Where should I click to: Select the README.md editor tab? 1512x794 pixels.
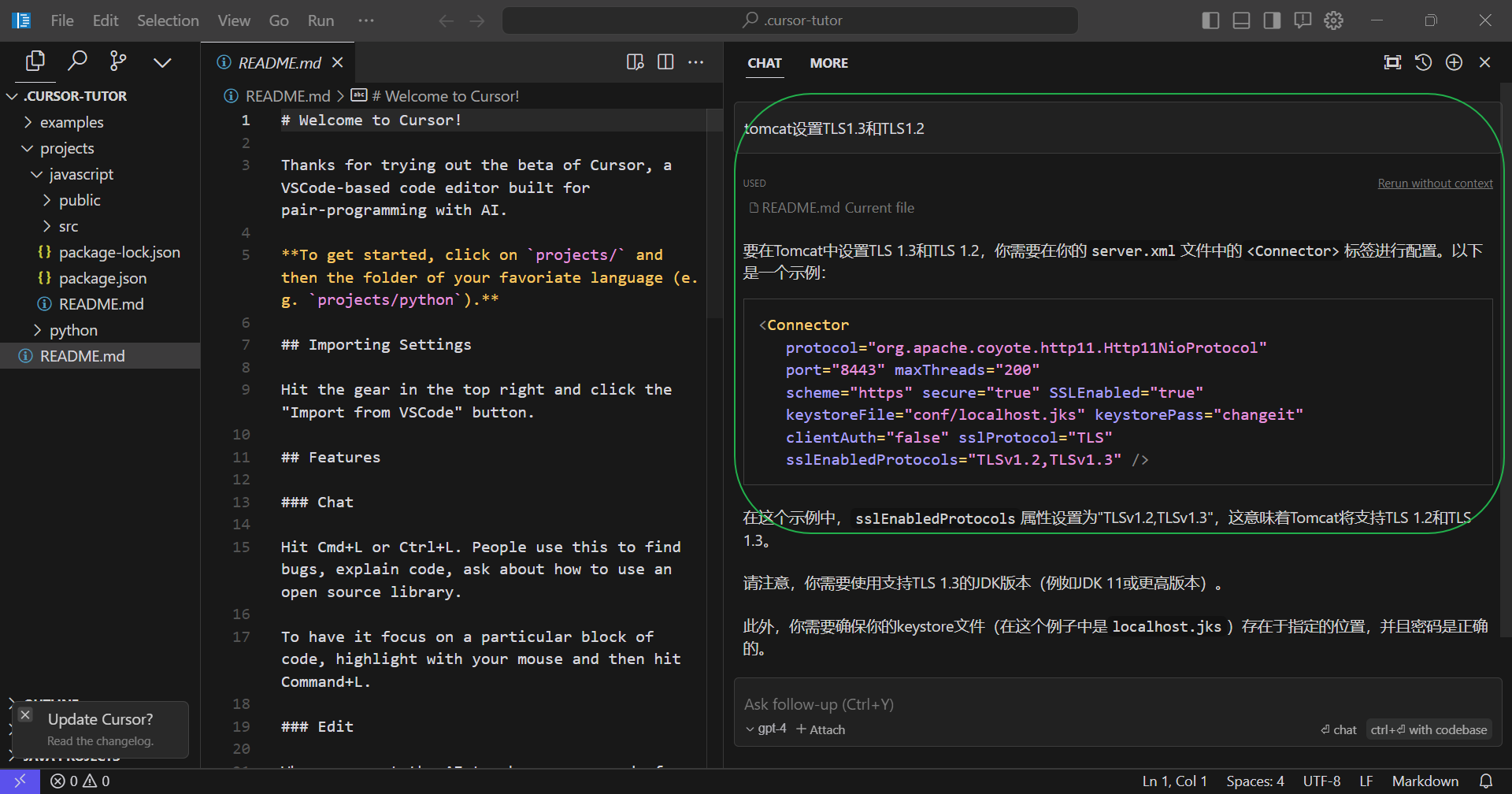pyautogui.click(x=279, y=62)
